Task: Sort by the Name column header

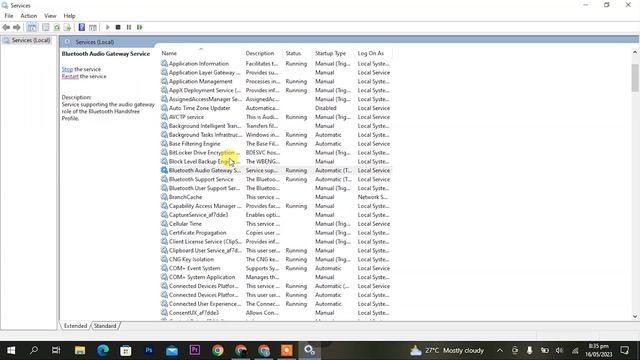Action: coord(201,53)
